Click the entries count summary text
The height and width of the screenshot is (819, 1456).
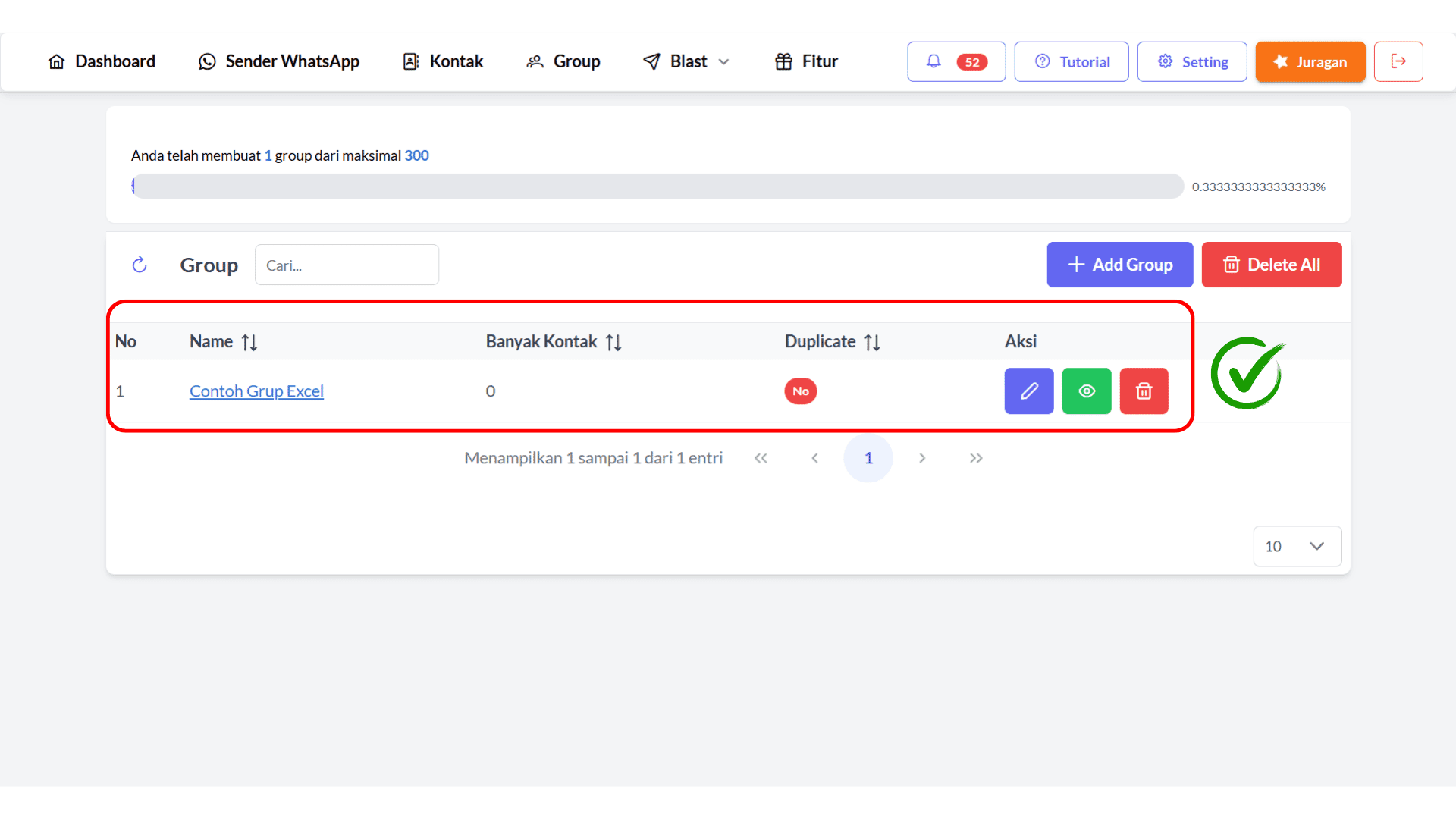click(594, 458)
